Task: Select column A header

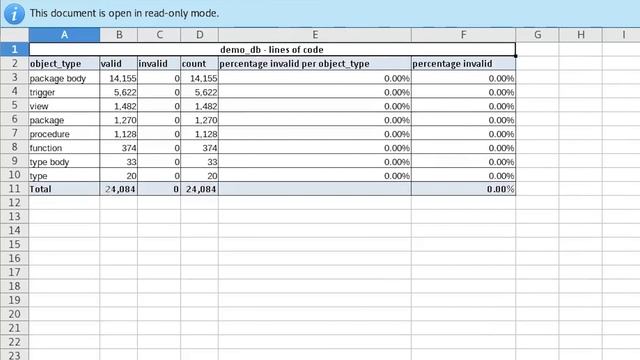Action: tap(64, 35)
